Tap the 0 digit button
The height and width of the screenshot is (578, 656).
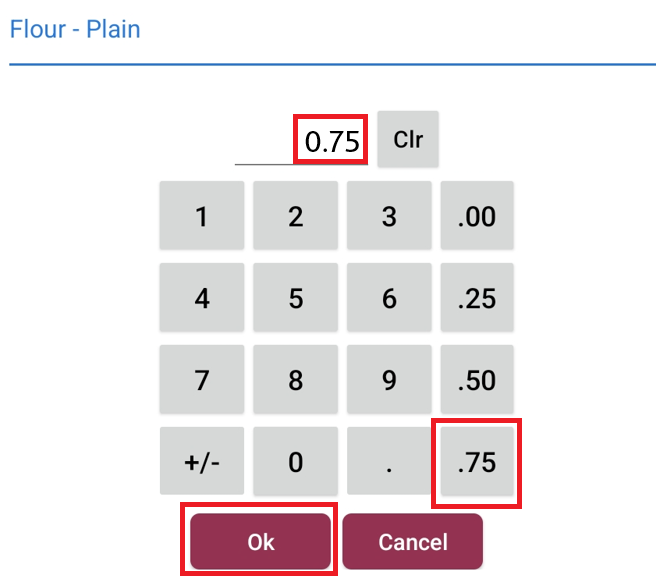tap(295, 462)
